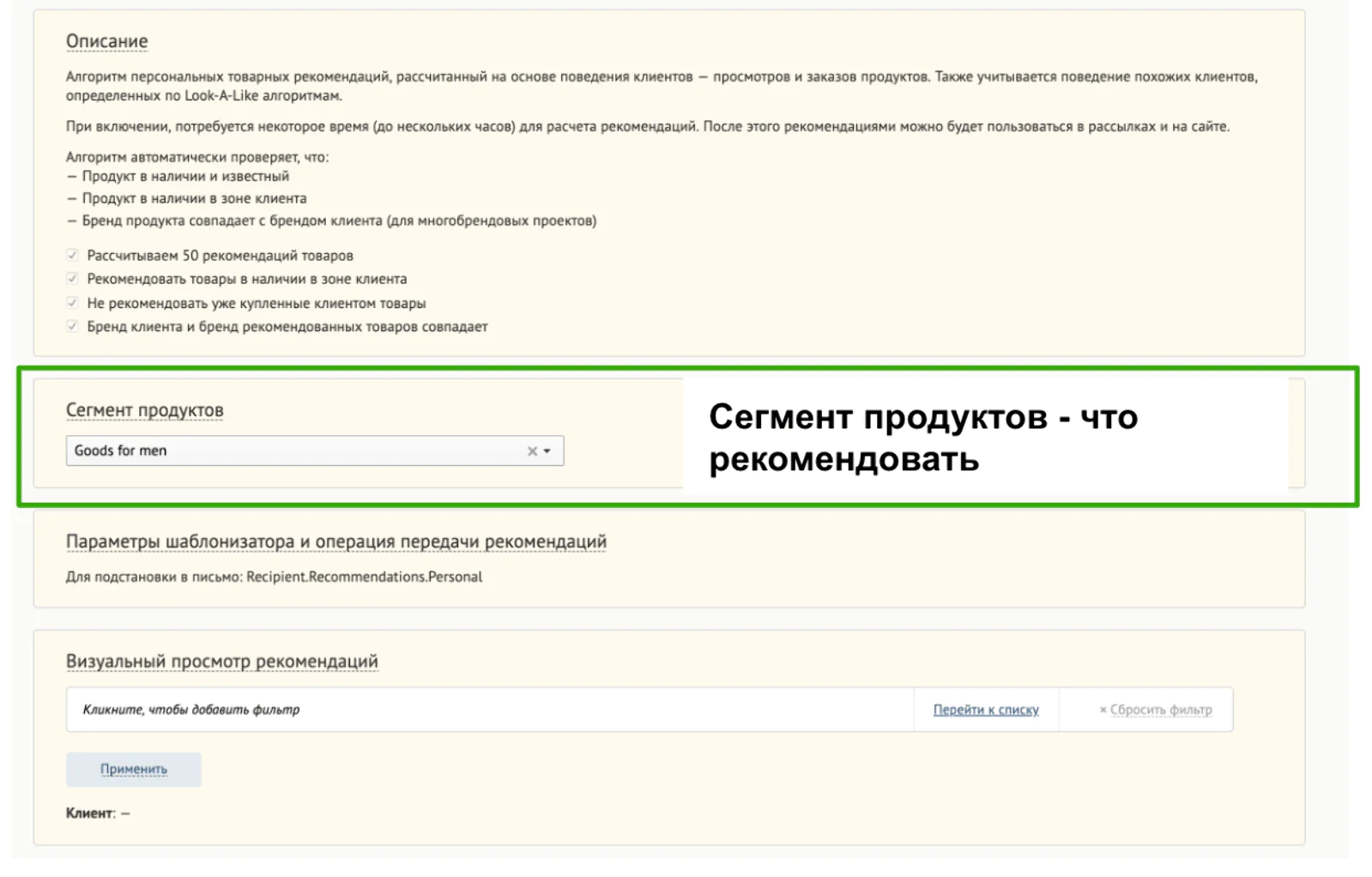Click the paragraph starting 'При включении, потребуется некоторое время'

pyautogui.click(x=648, y=126)
